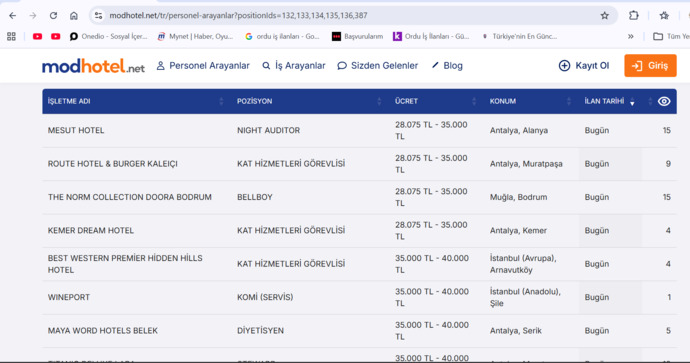
Task: Bookmark this page with the star icon
Action: pos(605,15)
